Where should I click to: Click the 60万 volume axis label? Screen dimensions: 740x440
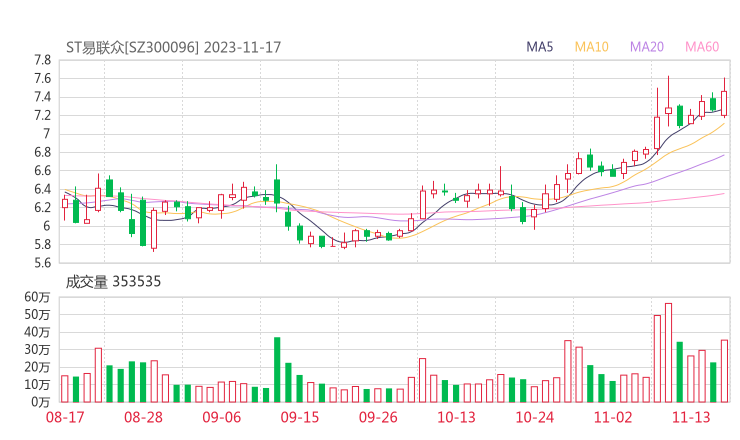[37, 297]
